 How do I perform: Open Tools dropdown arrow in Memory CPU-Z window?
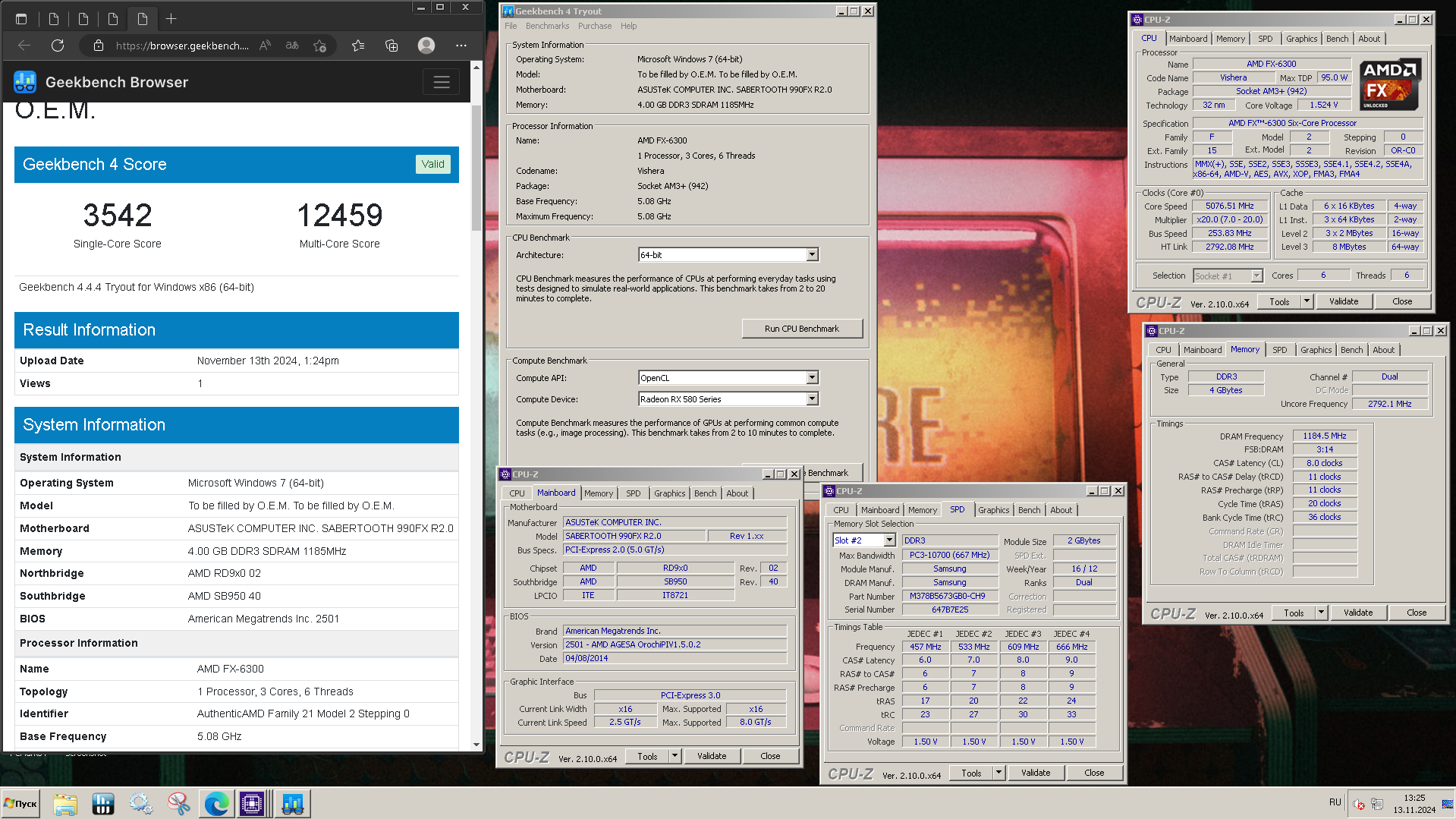pos(1321,613)
